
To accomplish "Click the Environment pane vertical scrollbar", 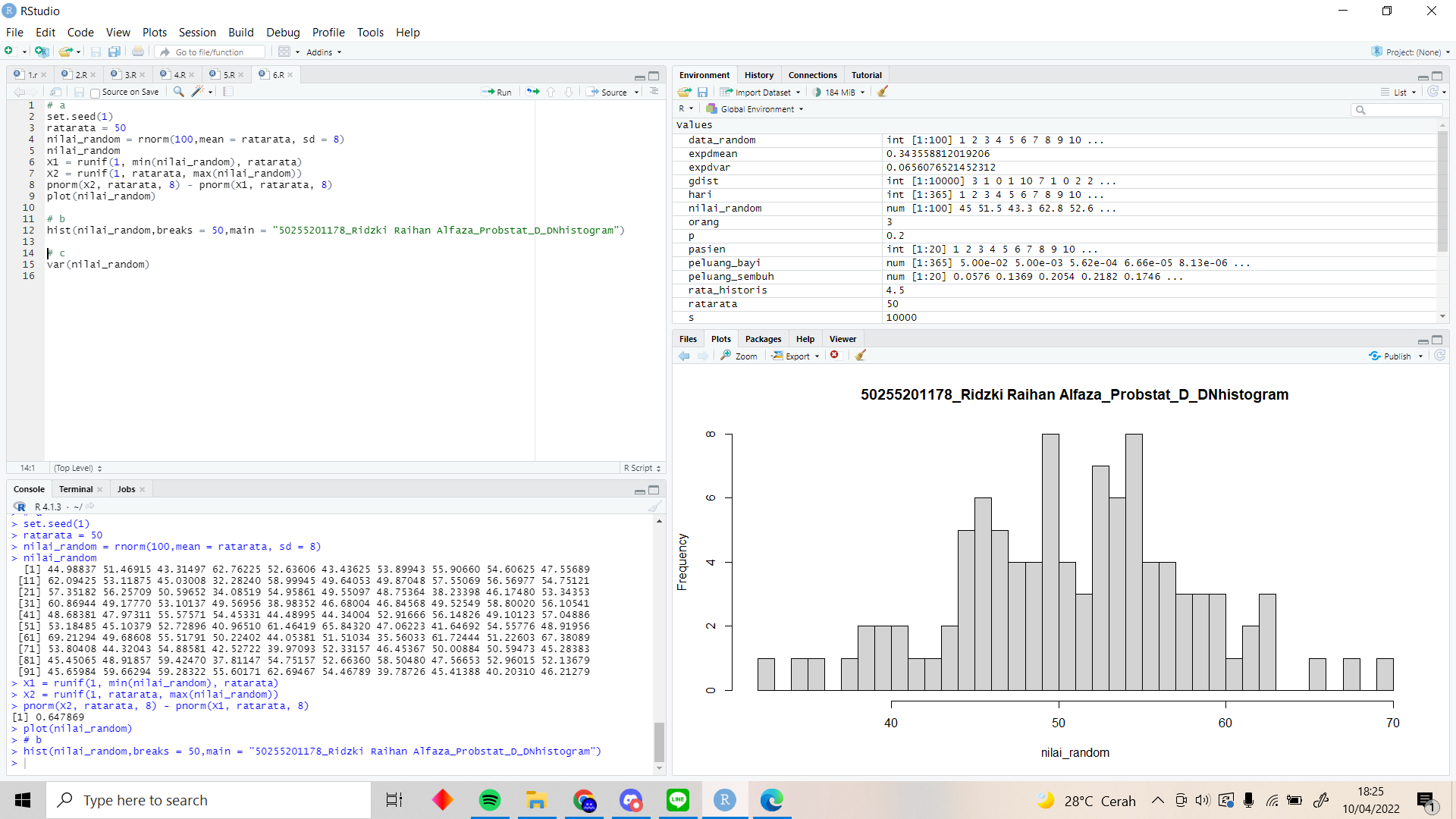I will [x=1442, y=192].
